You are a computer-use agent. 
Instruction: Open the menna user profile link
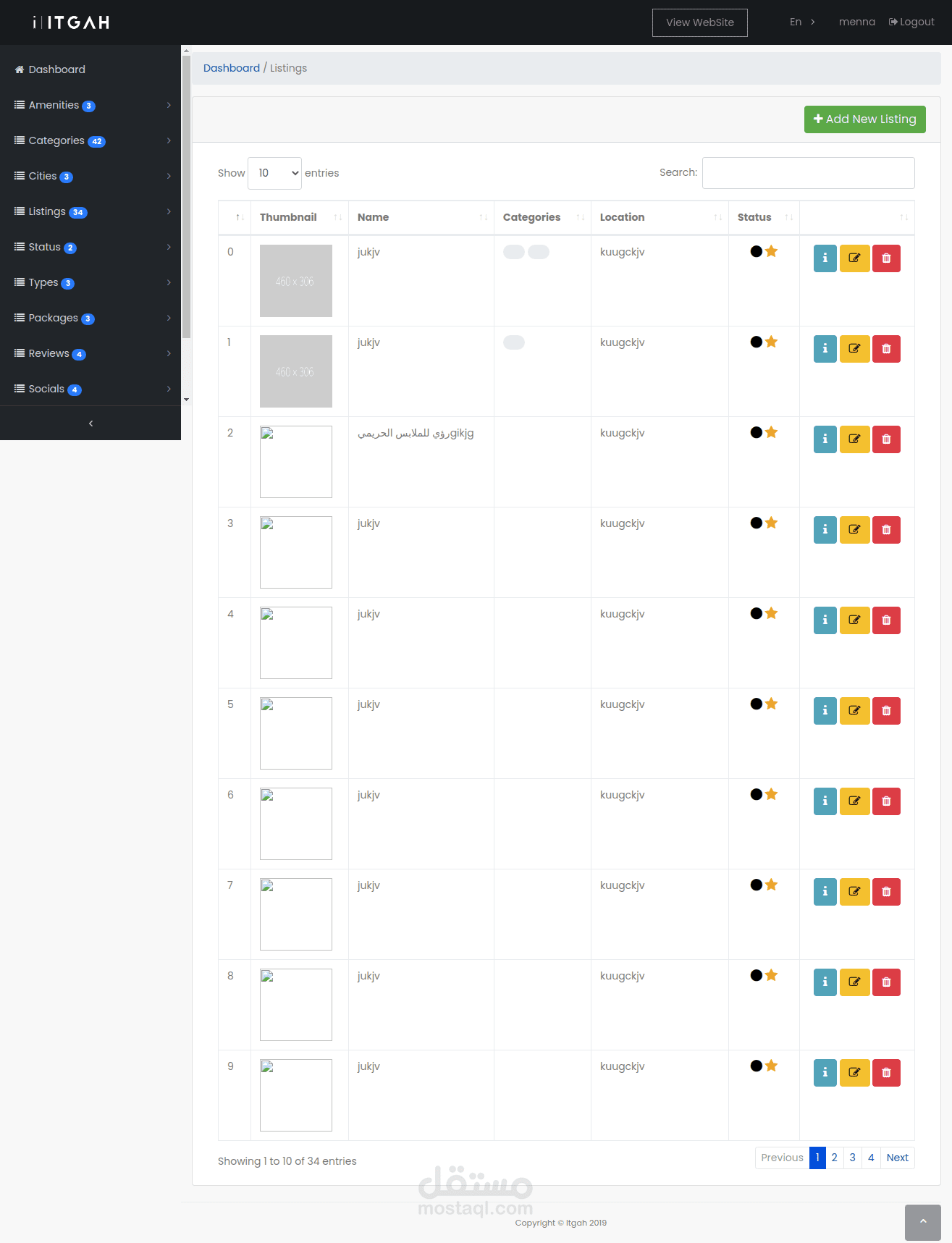point(857,22)
